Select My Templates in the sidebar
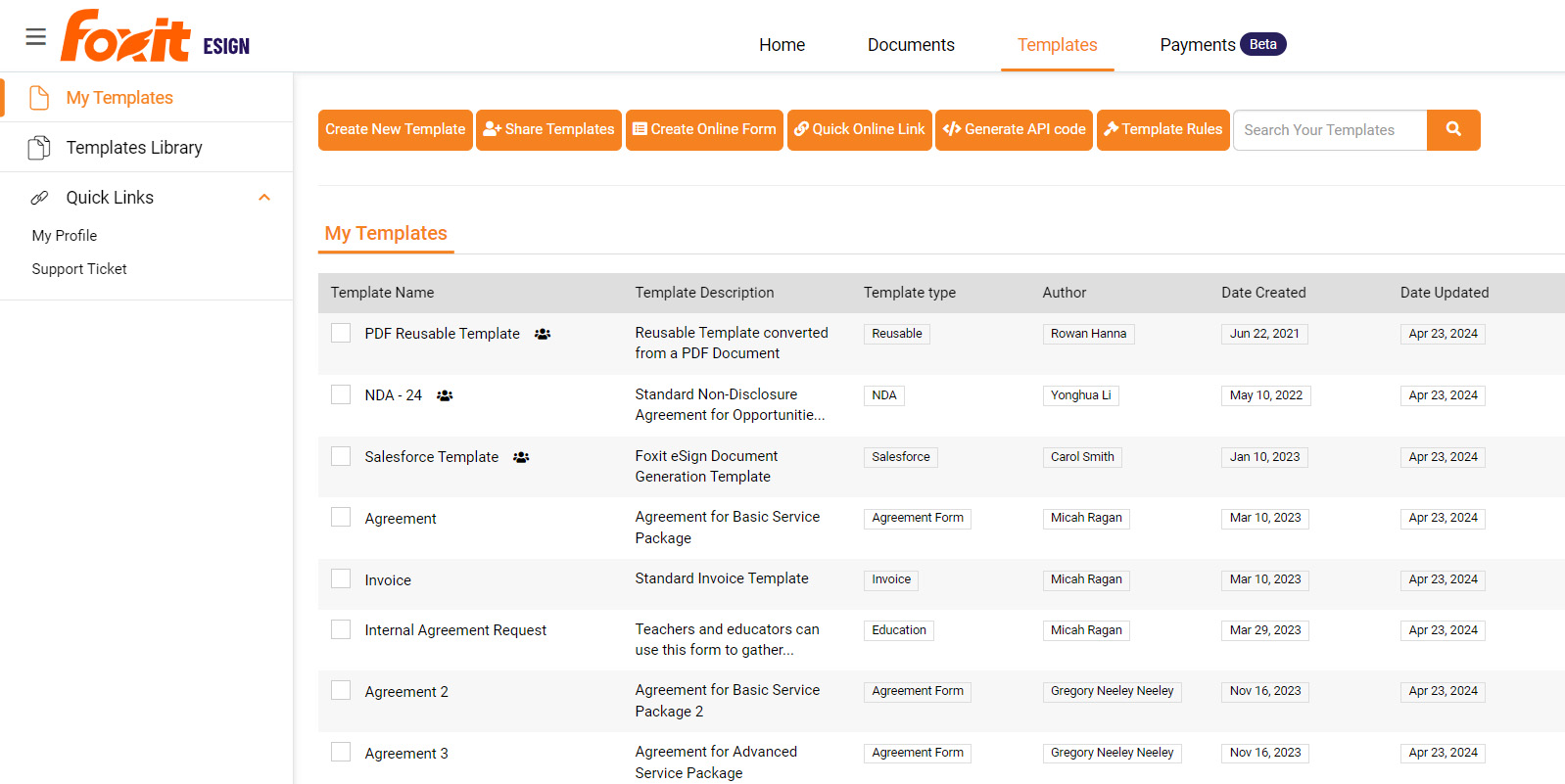The image size is (1565, 784). tap(119, 98)
